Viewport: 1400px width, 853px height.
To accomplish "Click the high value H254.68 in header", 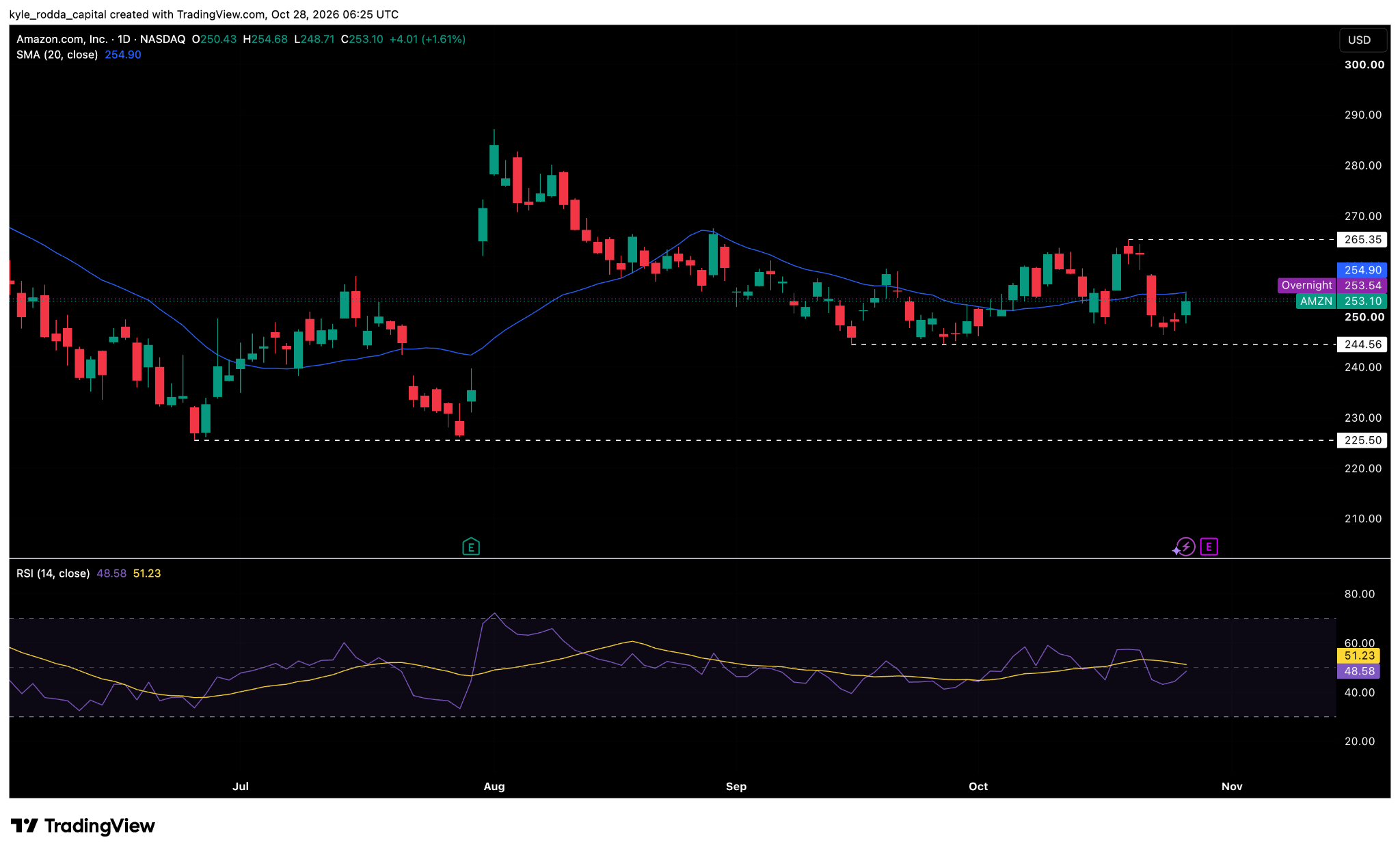I will [x=265, y=39].
